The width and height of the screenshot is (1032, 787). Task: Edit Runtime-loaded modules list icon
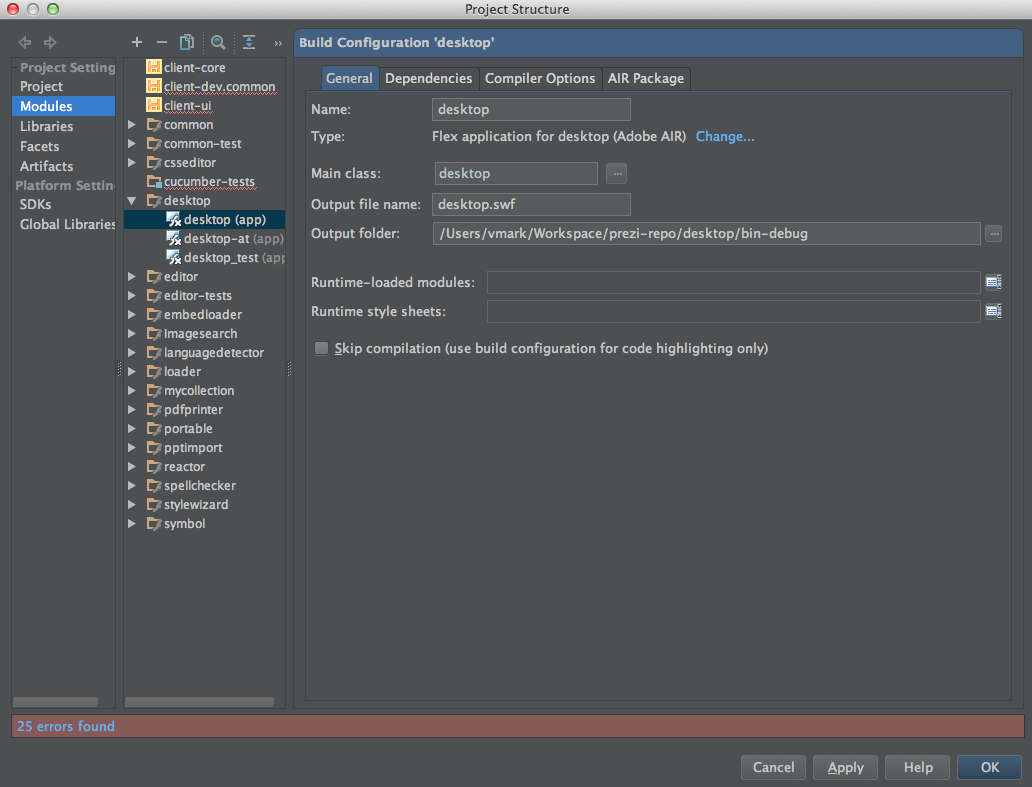(994, 282)
